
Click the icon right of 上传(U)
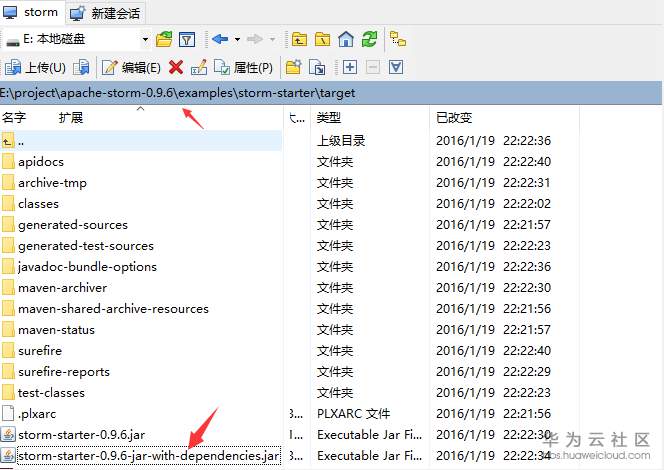tap(81, 67)
